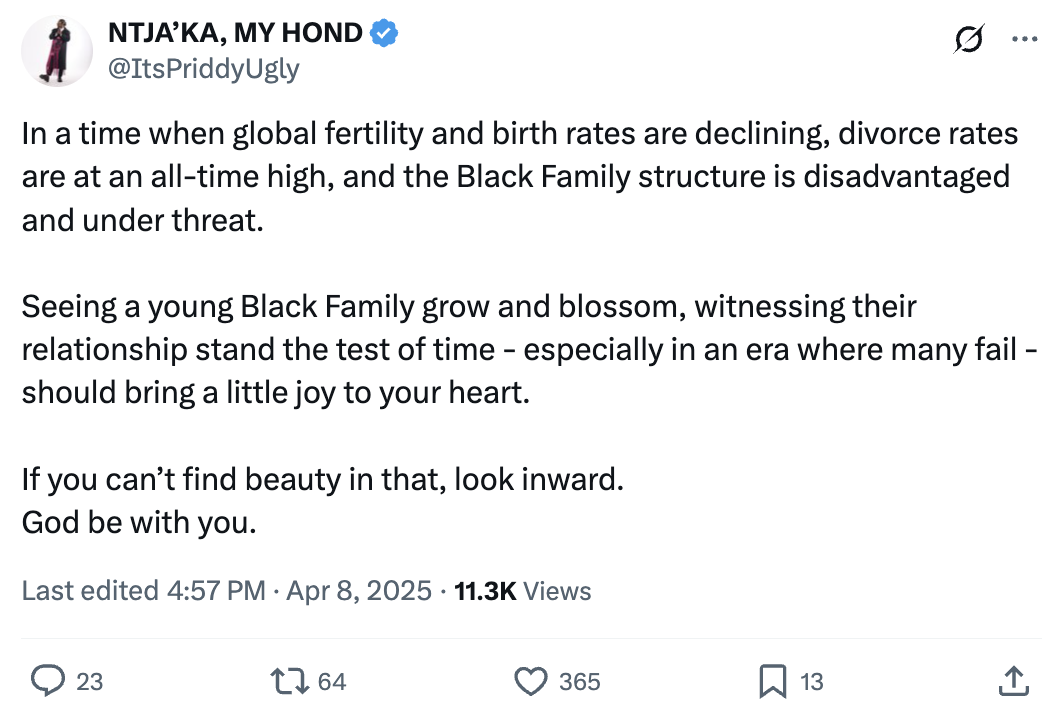
Task: Click the repost arrows icon
Action: 289,681
